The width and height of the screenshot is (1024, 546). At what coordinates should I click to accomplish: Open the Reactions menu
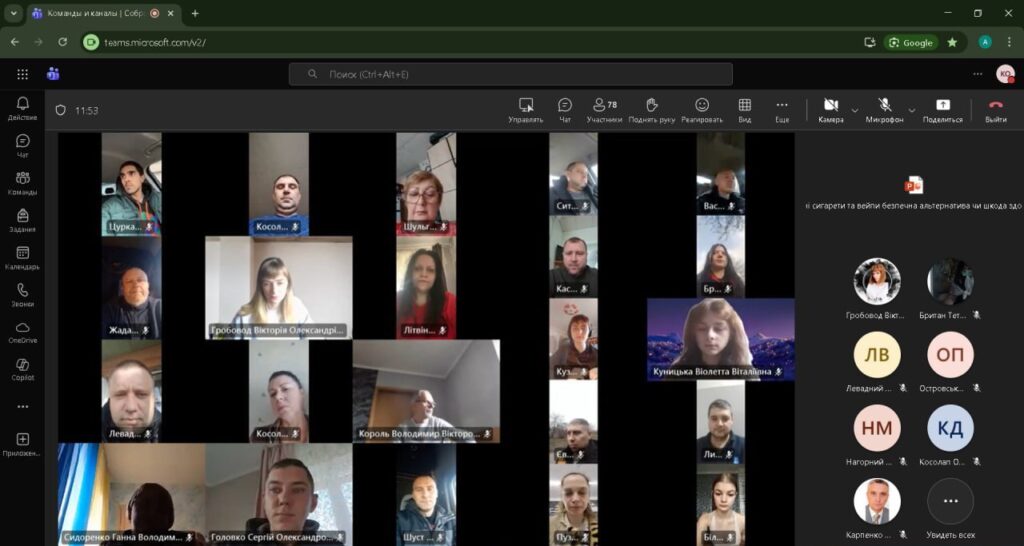pyautogui.click(x=702, y=109)
